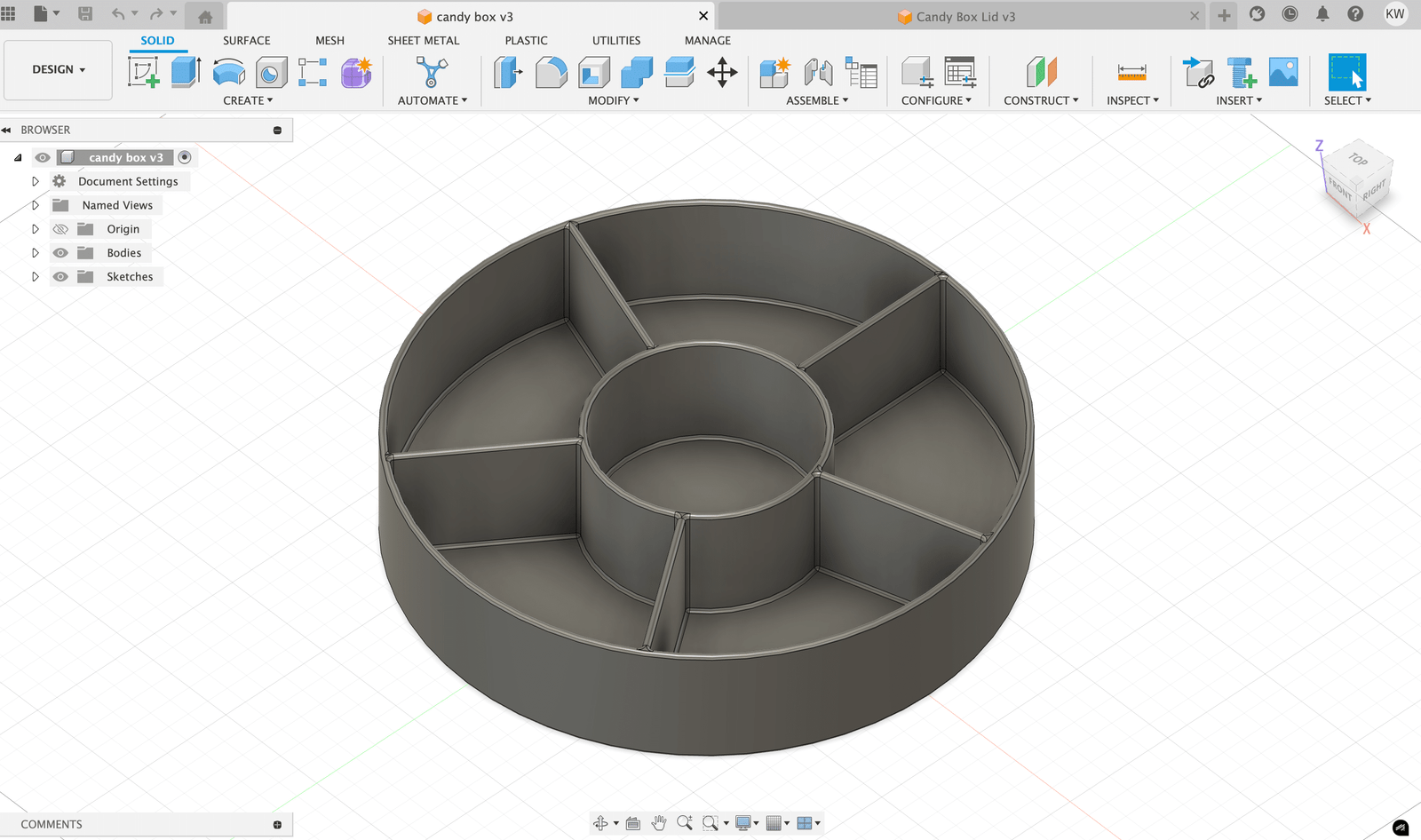Open the CONSTRUCT menu

point(1041,100)
